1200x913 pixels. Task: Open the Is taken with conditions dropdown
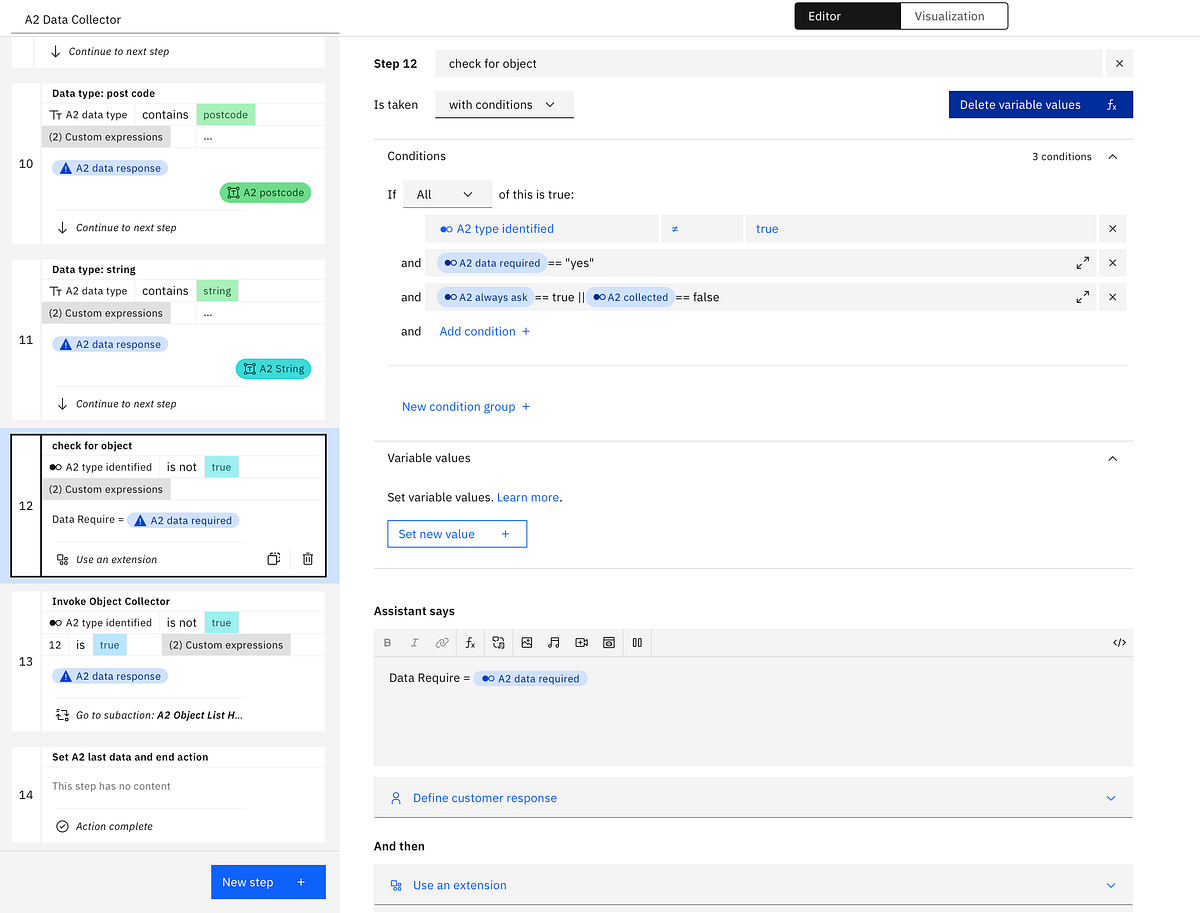(x=504, y=105)
